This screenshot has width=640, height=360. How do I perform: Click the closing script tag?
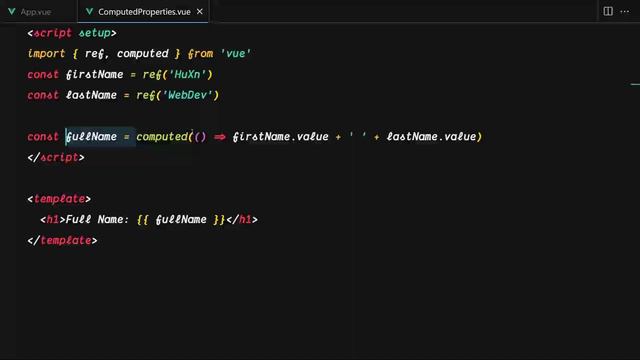point(56,158)
